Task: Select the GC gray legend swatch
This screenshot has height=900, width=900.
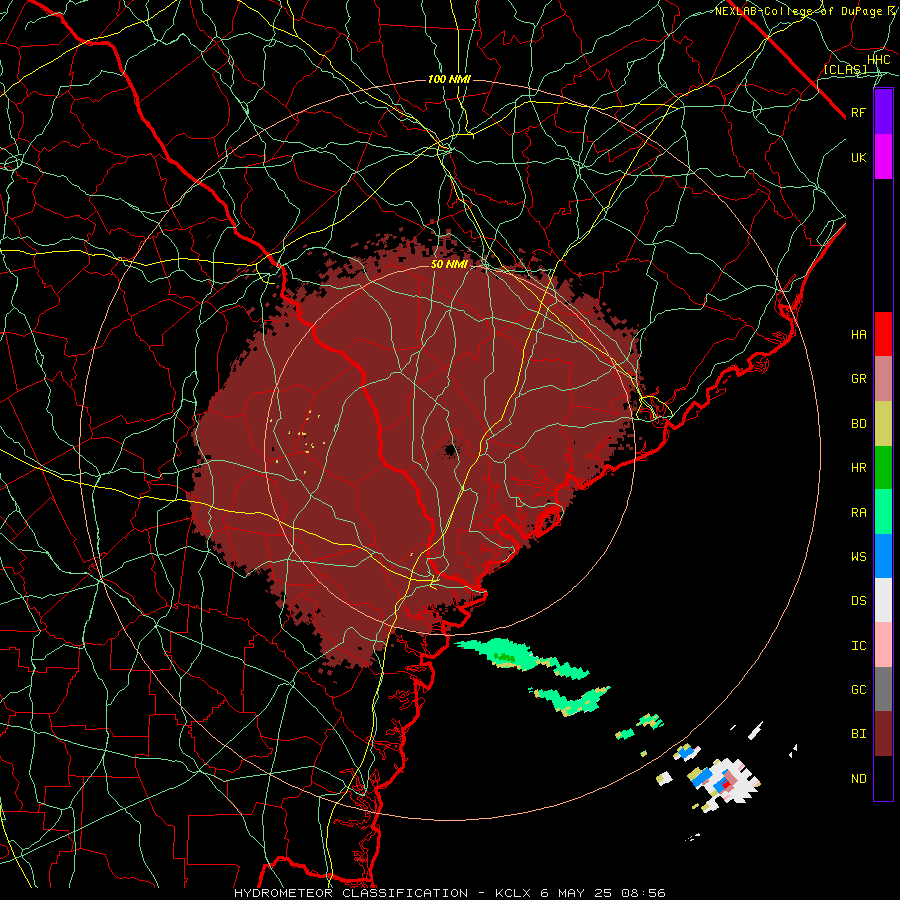Action: pyautogui.click(x=883, y=689)
